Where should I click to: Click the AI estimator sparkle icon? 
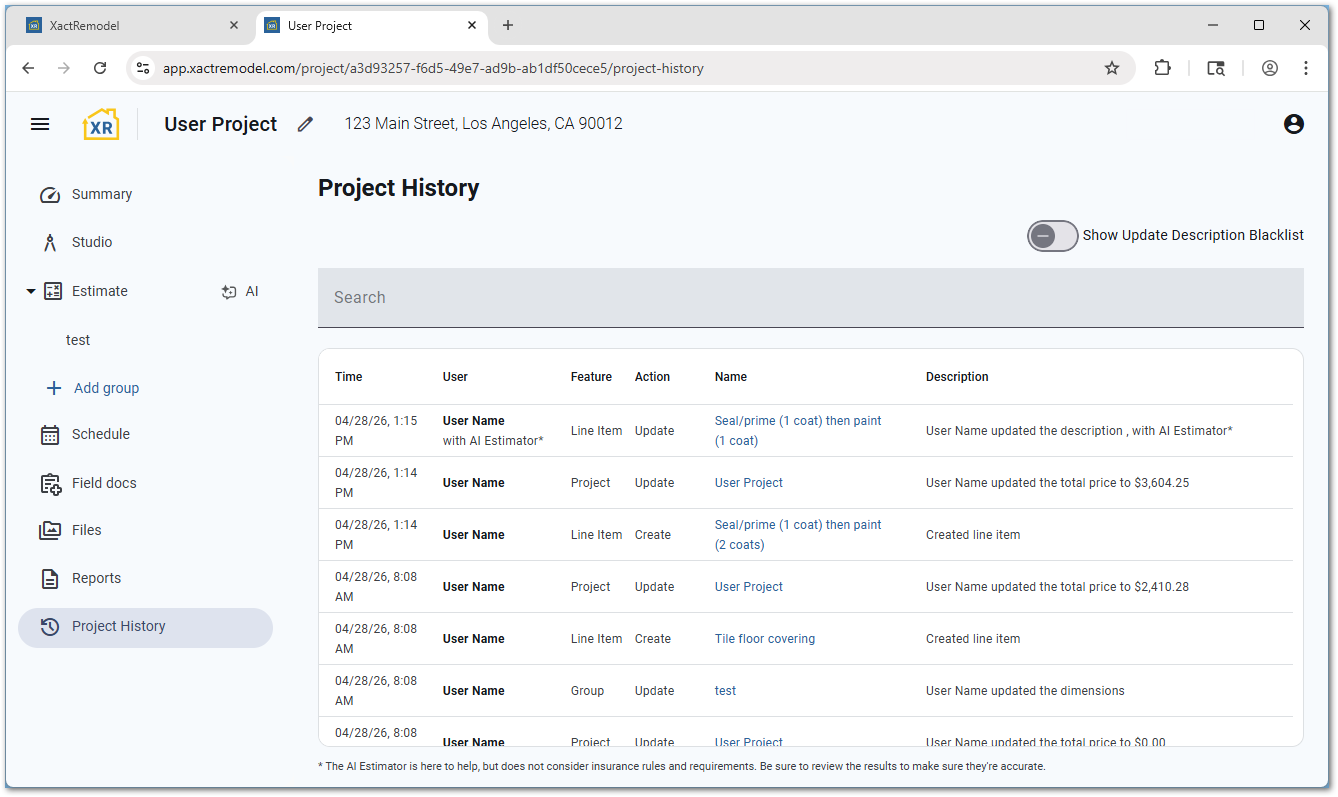(x=229, y=292)
